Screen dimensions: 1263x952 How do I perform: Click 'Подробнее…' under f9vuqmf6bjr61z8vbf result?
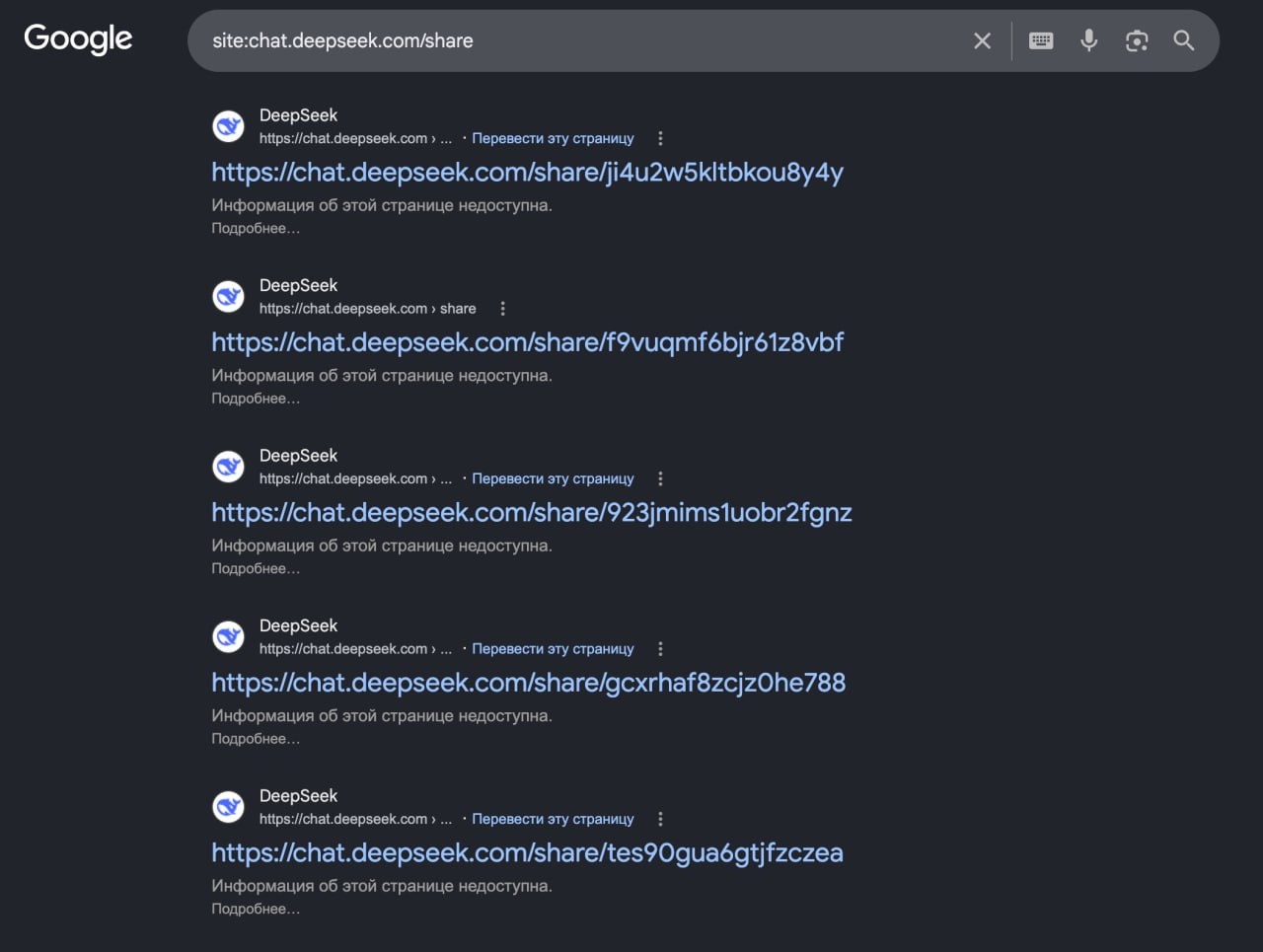click(256, 399)
